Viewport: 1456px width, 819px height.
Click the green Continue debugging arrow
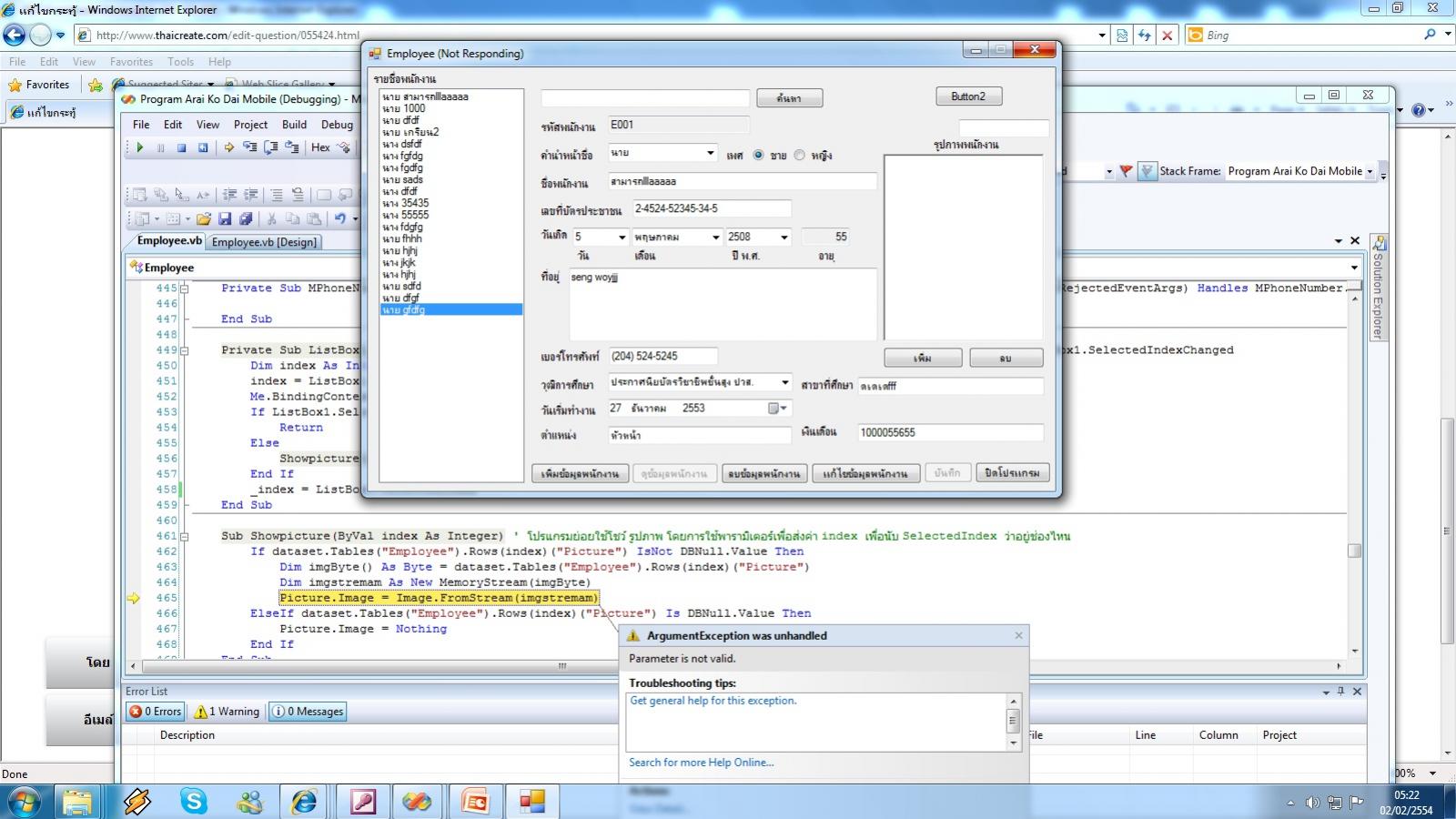[x=140, y=147]
